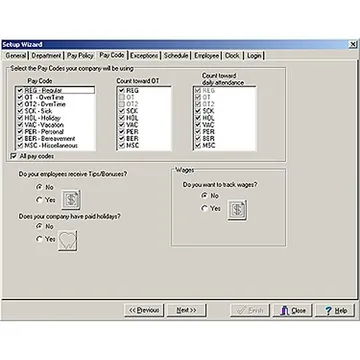The width and height of the screenshot is (360, 360).
Task: Open tips and bonuses dollar icon button
Action: 71,200
